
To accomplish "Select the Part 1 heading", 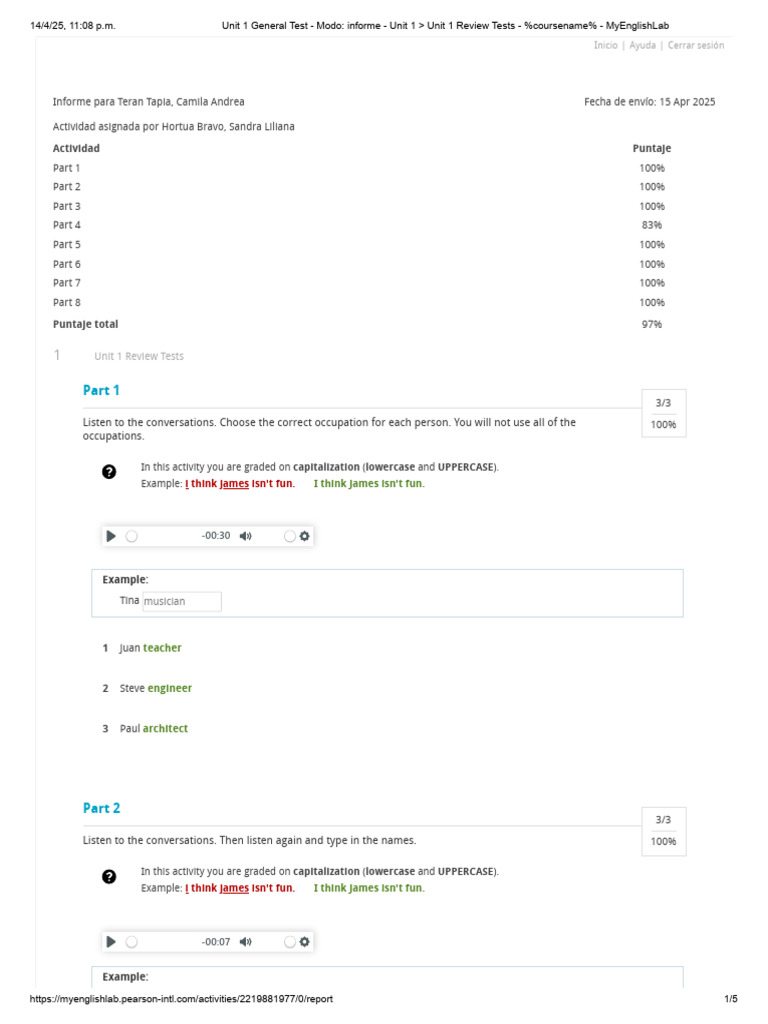I will pos(101,391).
